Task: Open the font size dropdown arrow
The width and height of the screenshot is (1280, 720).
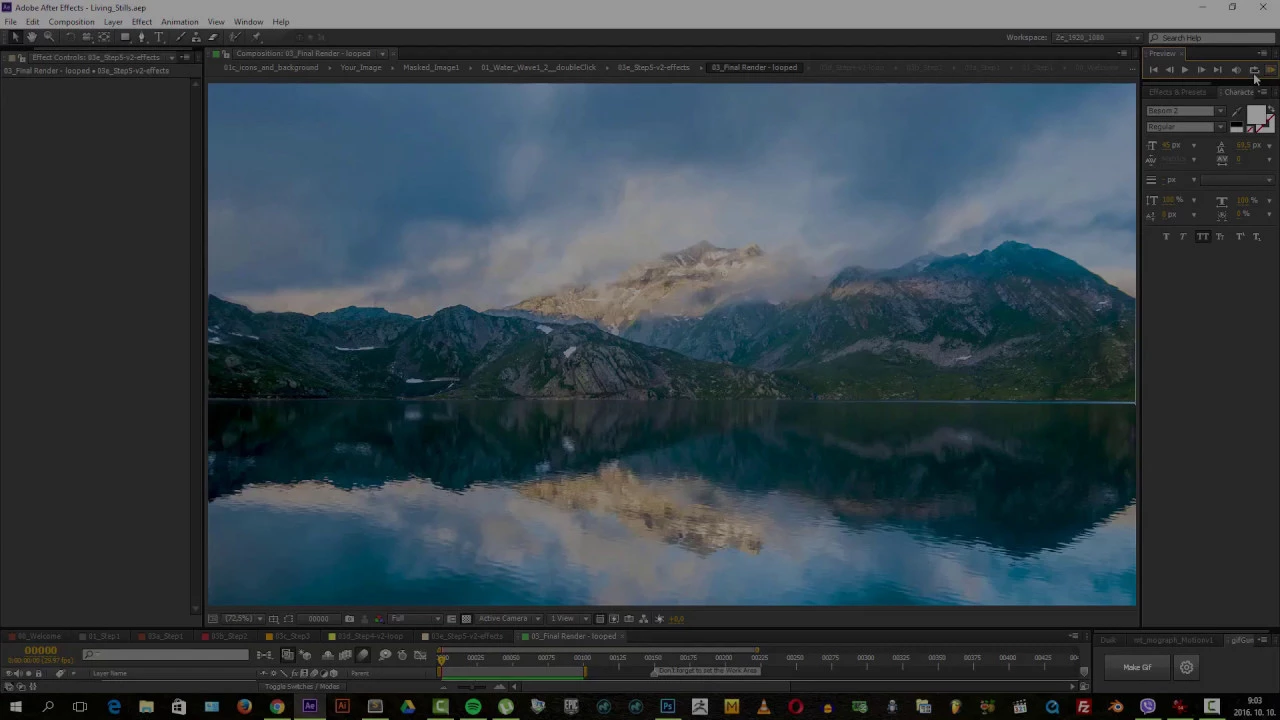Action: (1194, 145)
